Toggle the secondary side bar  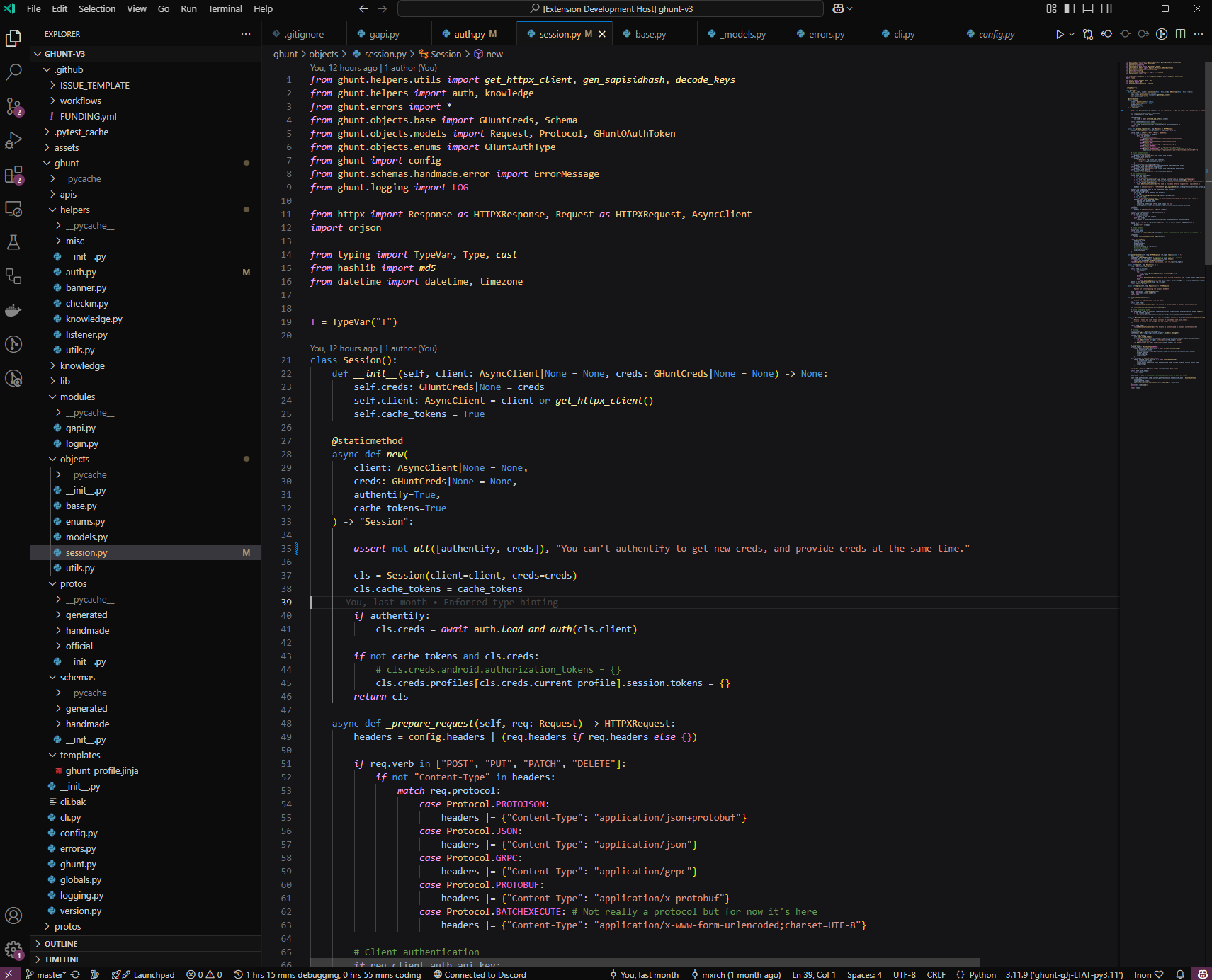point(1106,8)
